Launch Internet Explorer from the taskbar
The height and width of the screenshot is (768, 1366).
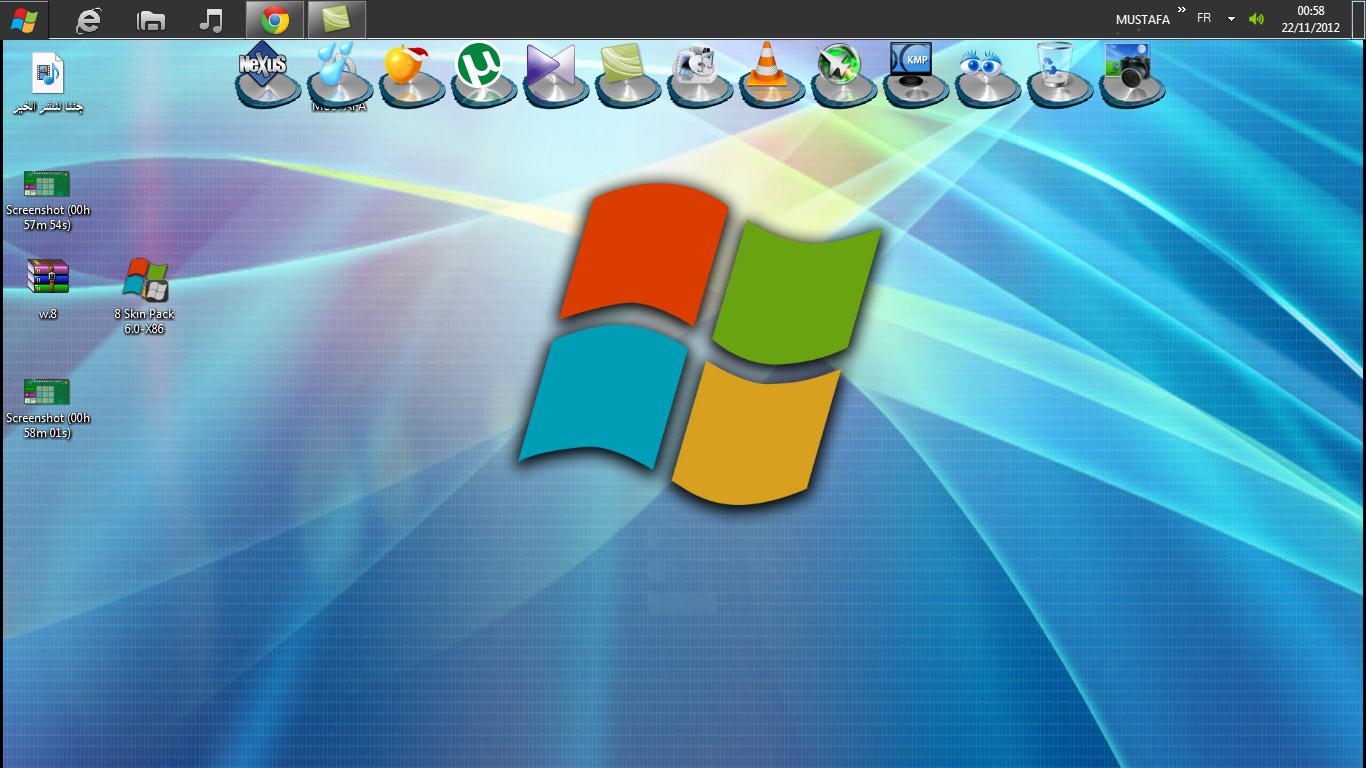(x=89, y=19)
